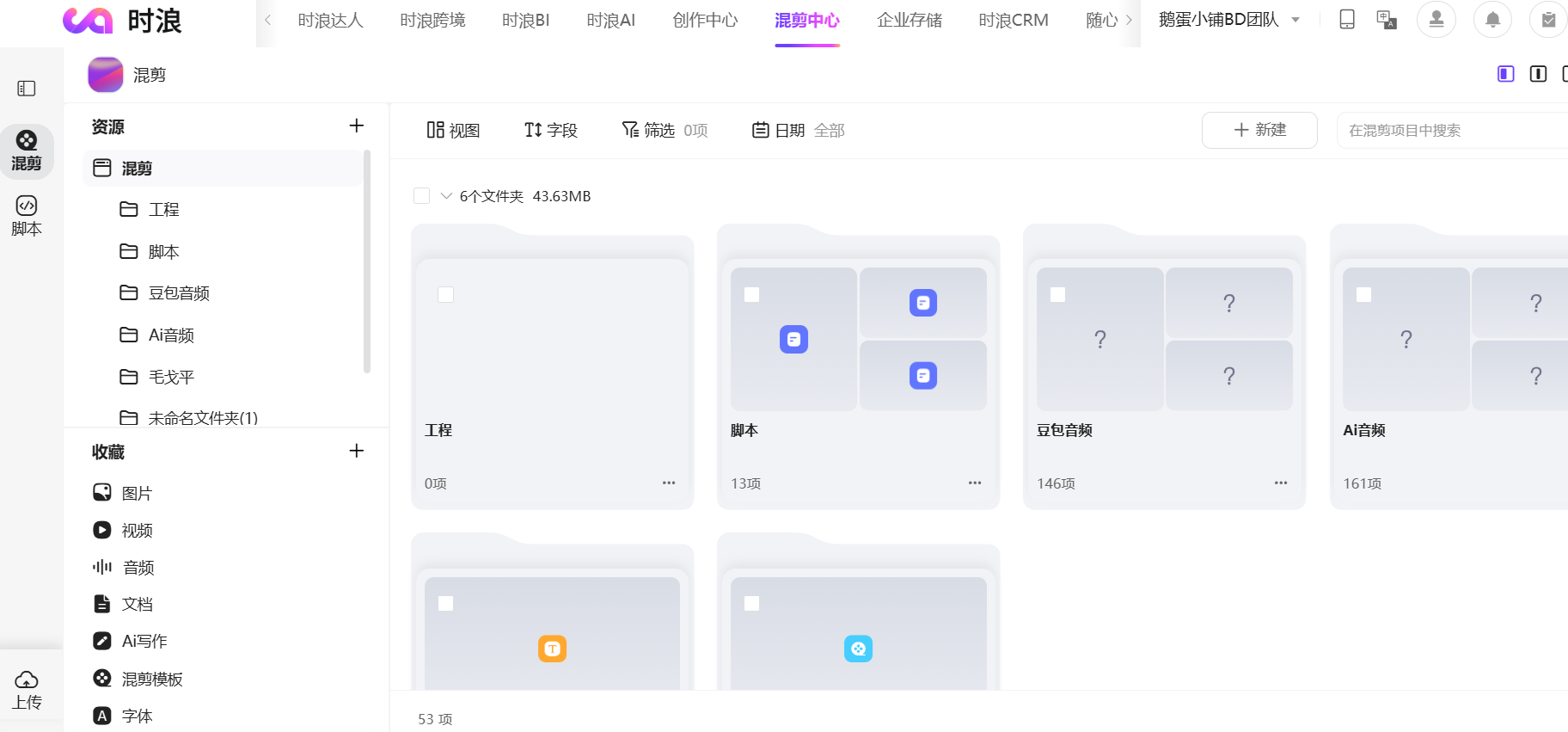This screenshot has height=732, width=1568.
Task: Add a new item to 资源
Action: tap(357, 126)
